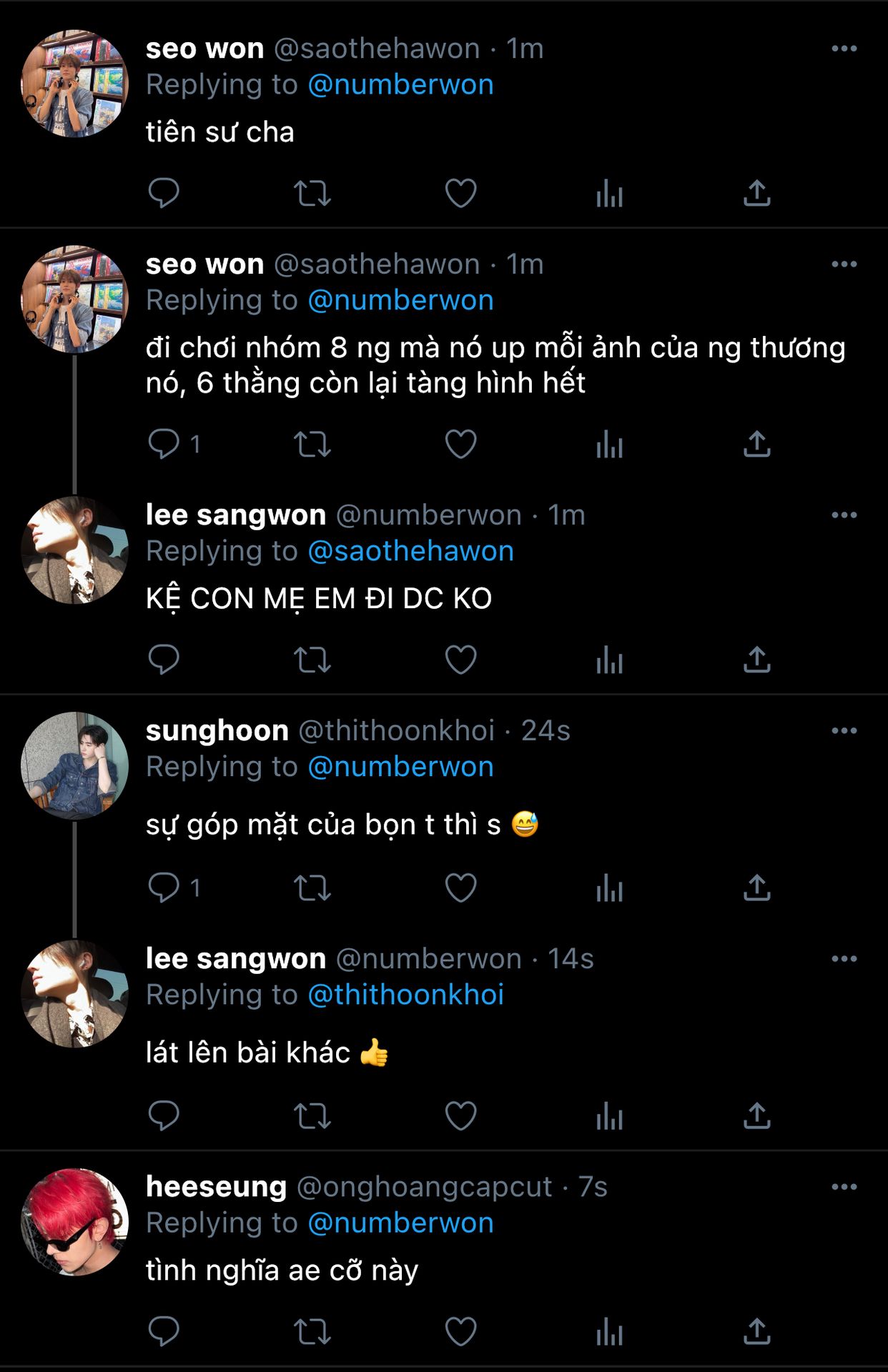The height and width of the screenshot is (1372, 888).
Task: Open more options on heeseung's tweet
Action: tap(844, 1187)
